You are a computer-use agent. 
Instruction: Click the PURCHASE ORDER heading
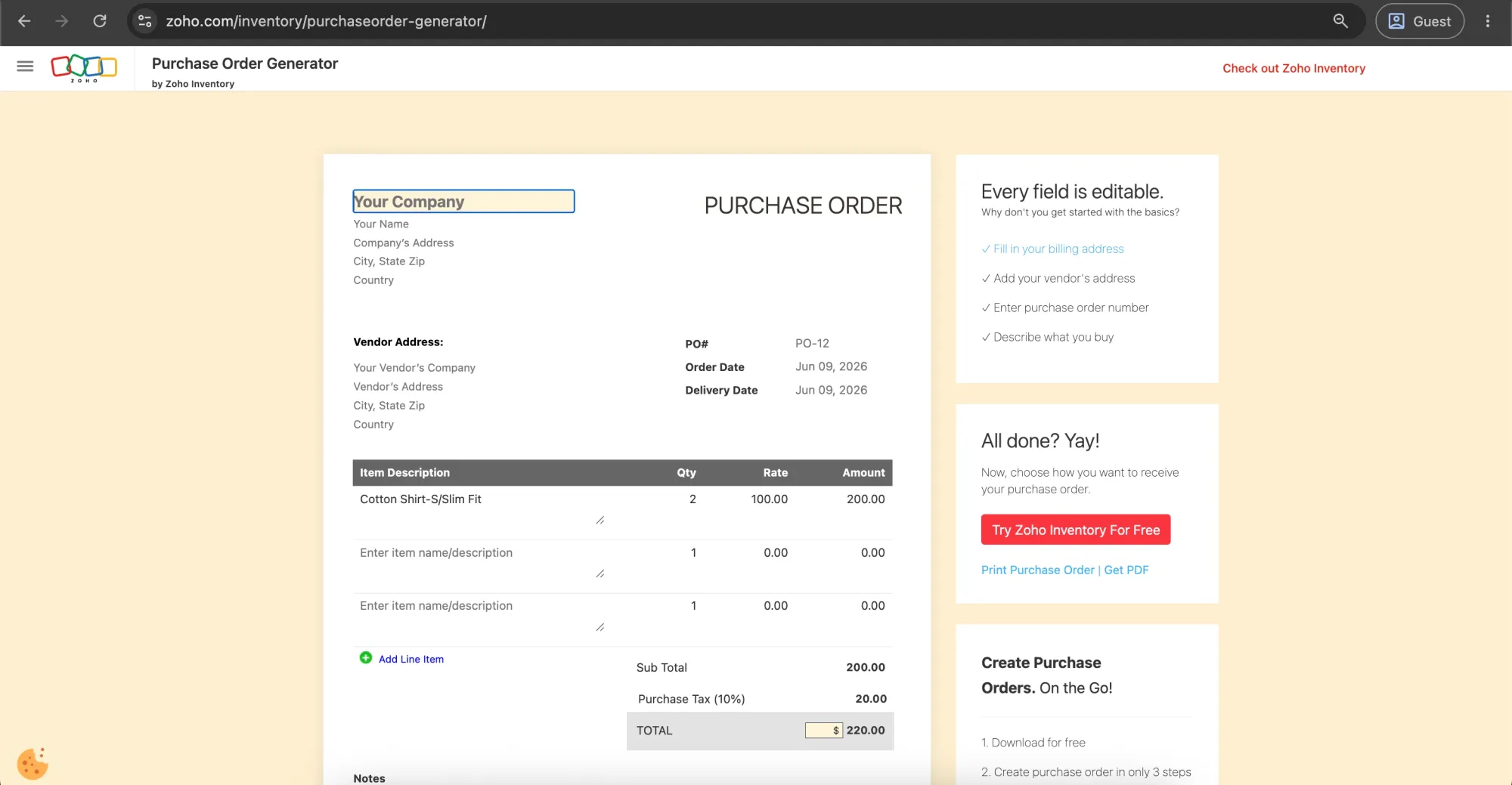coord(803,206)
